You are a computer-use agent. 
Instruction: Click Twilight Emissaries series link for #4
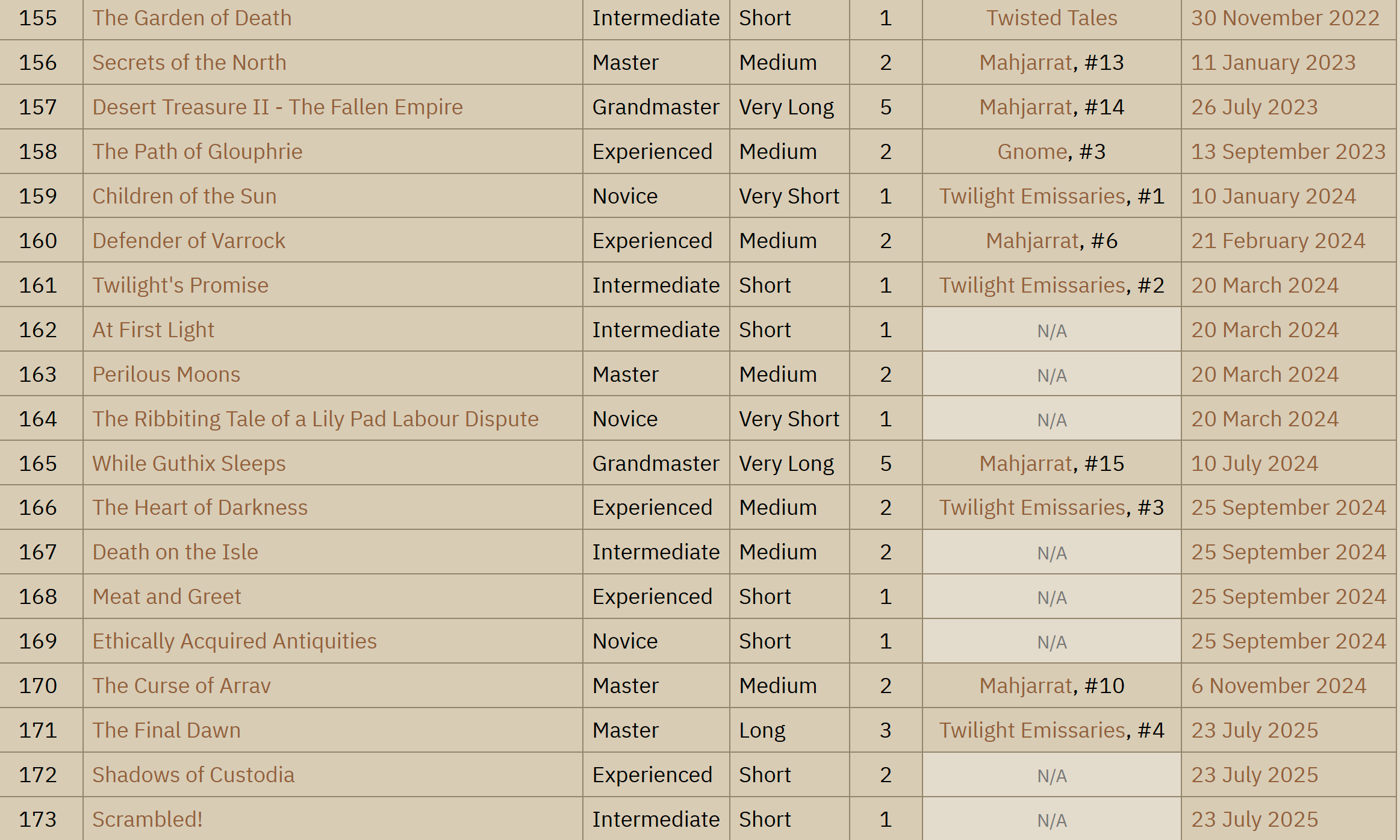[1032, 730]
